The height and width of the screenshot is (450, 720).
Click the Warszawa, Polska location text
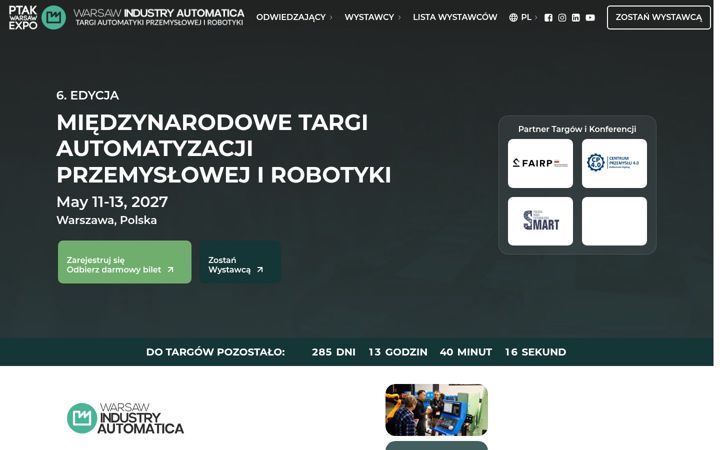107,220
